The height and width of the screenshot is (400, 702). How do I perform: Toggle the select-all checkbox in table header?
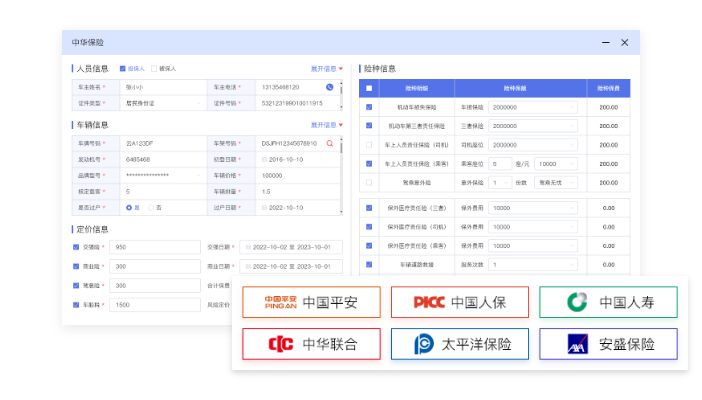pyautogui.click(x=369, y=88)
